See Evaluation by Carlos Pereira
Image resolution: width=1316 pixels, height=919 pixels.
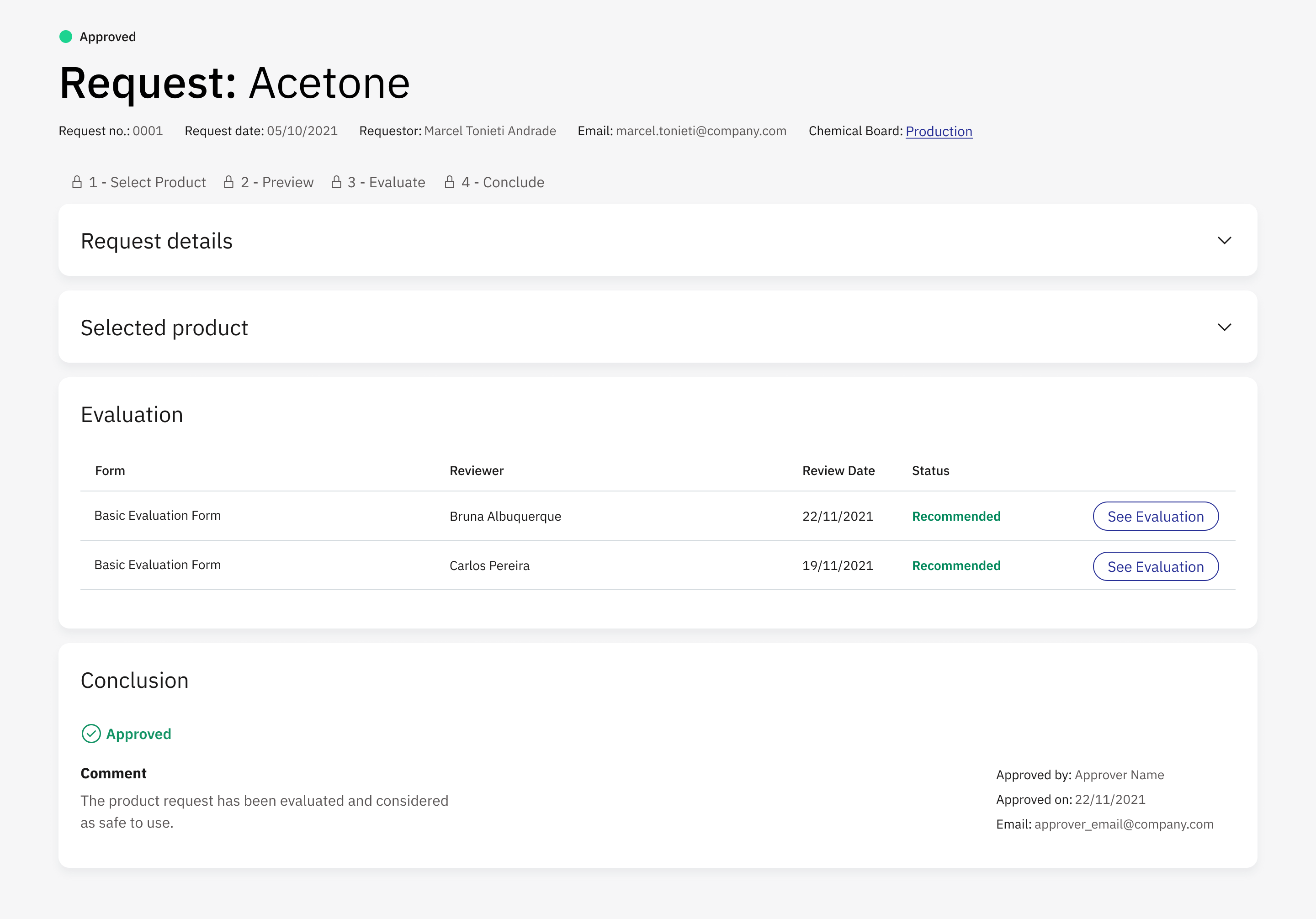point(1156,567)
